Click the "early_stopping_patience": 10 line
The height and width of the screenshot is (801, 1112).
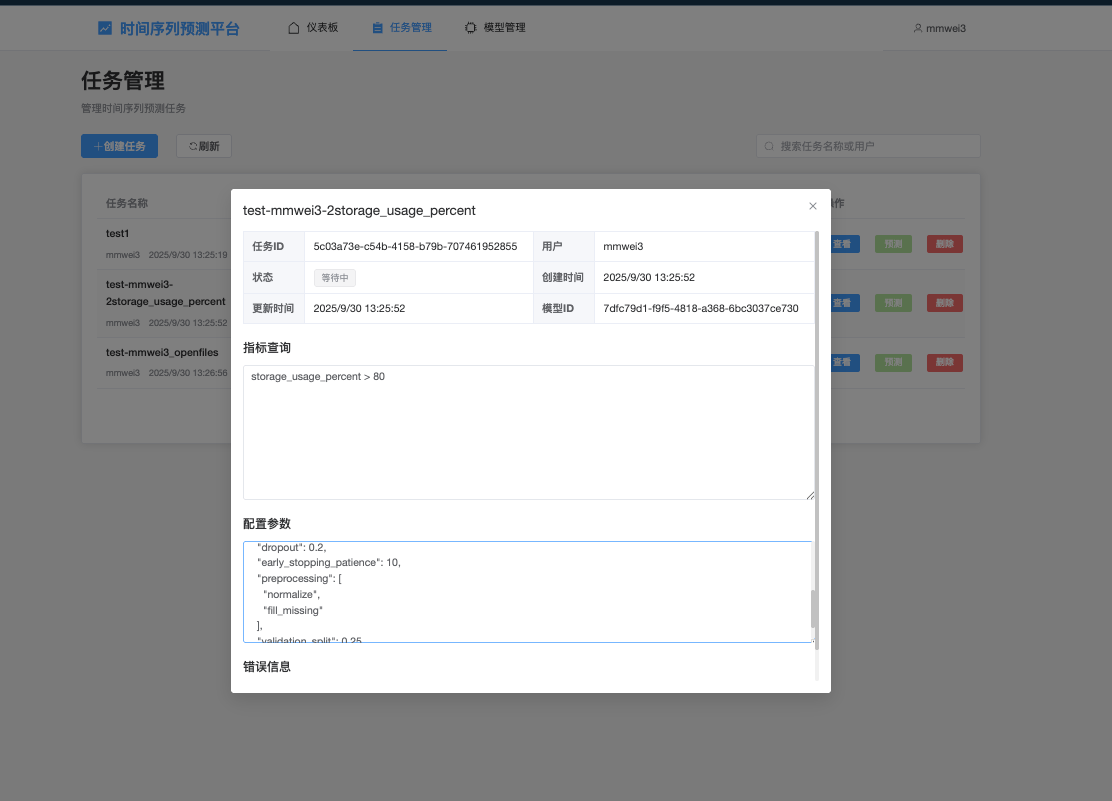[x=329, y=563]
